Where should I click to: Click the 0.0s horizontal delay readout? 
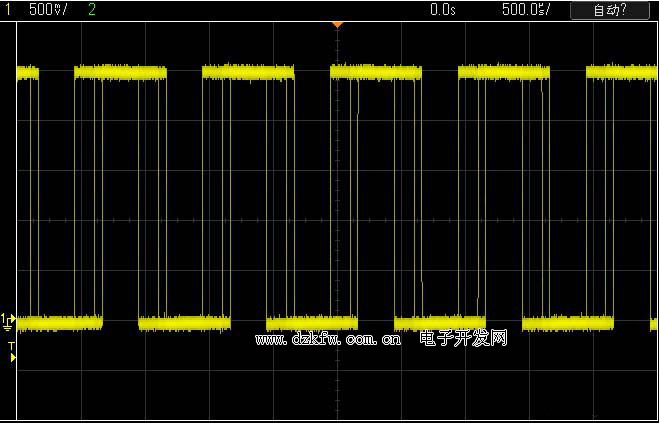(442, 9)
